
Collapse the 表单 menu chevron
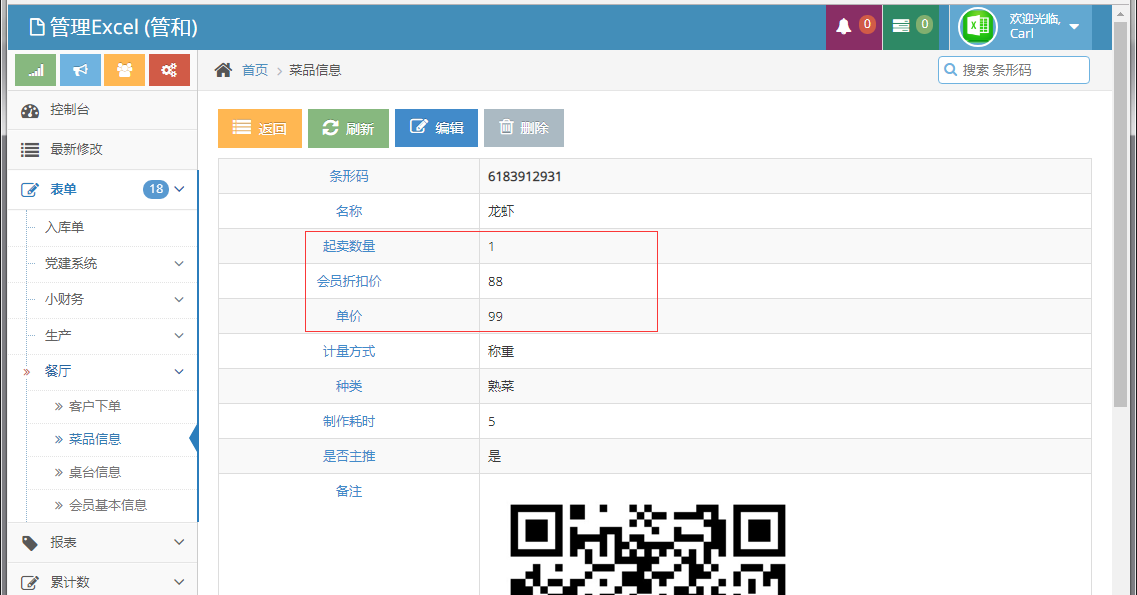pyautogui.click(x=179, y=189)
